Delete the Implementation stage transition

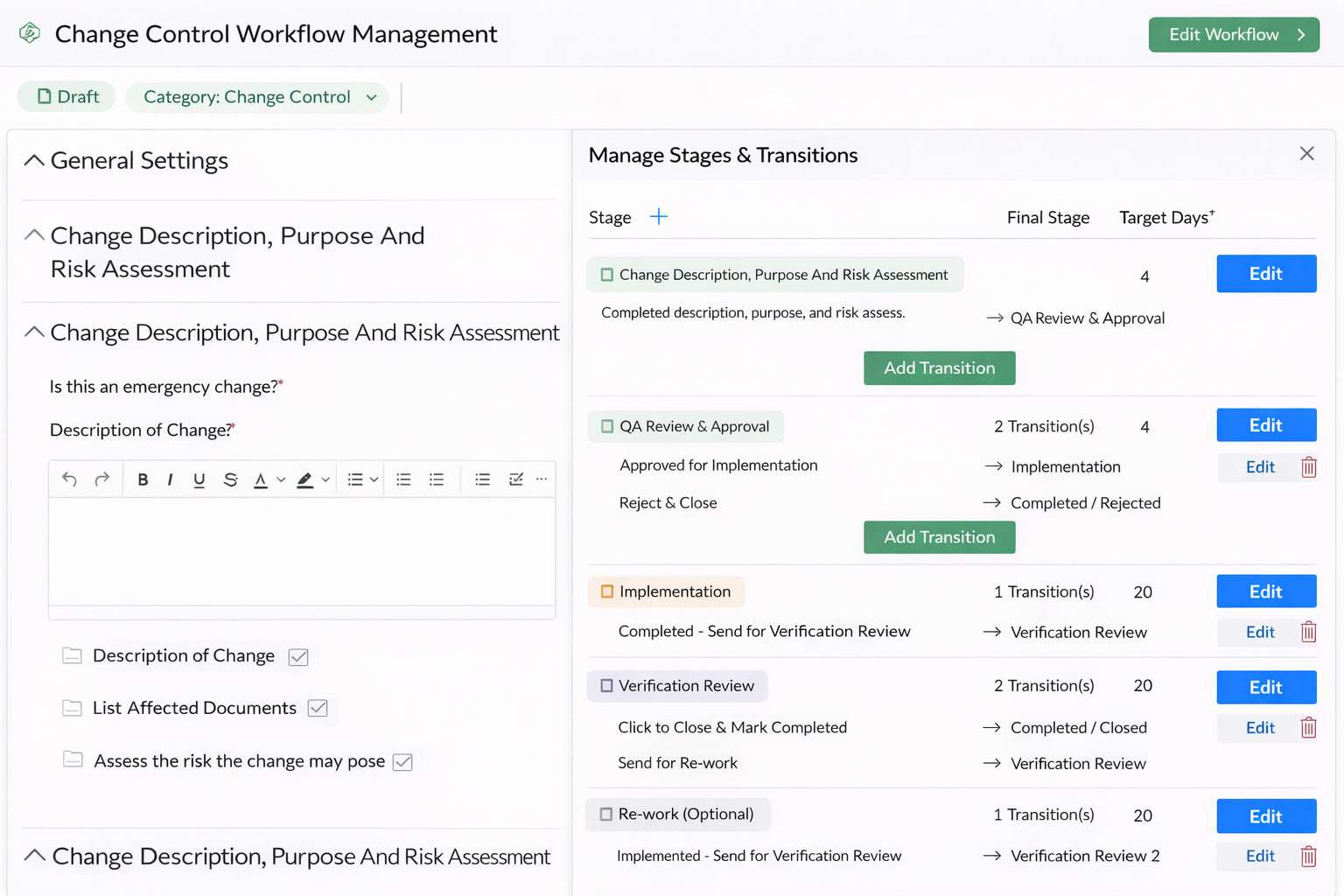(x=1309, y=632)
